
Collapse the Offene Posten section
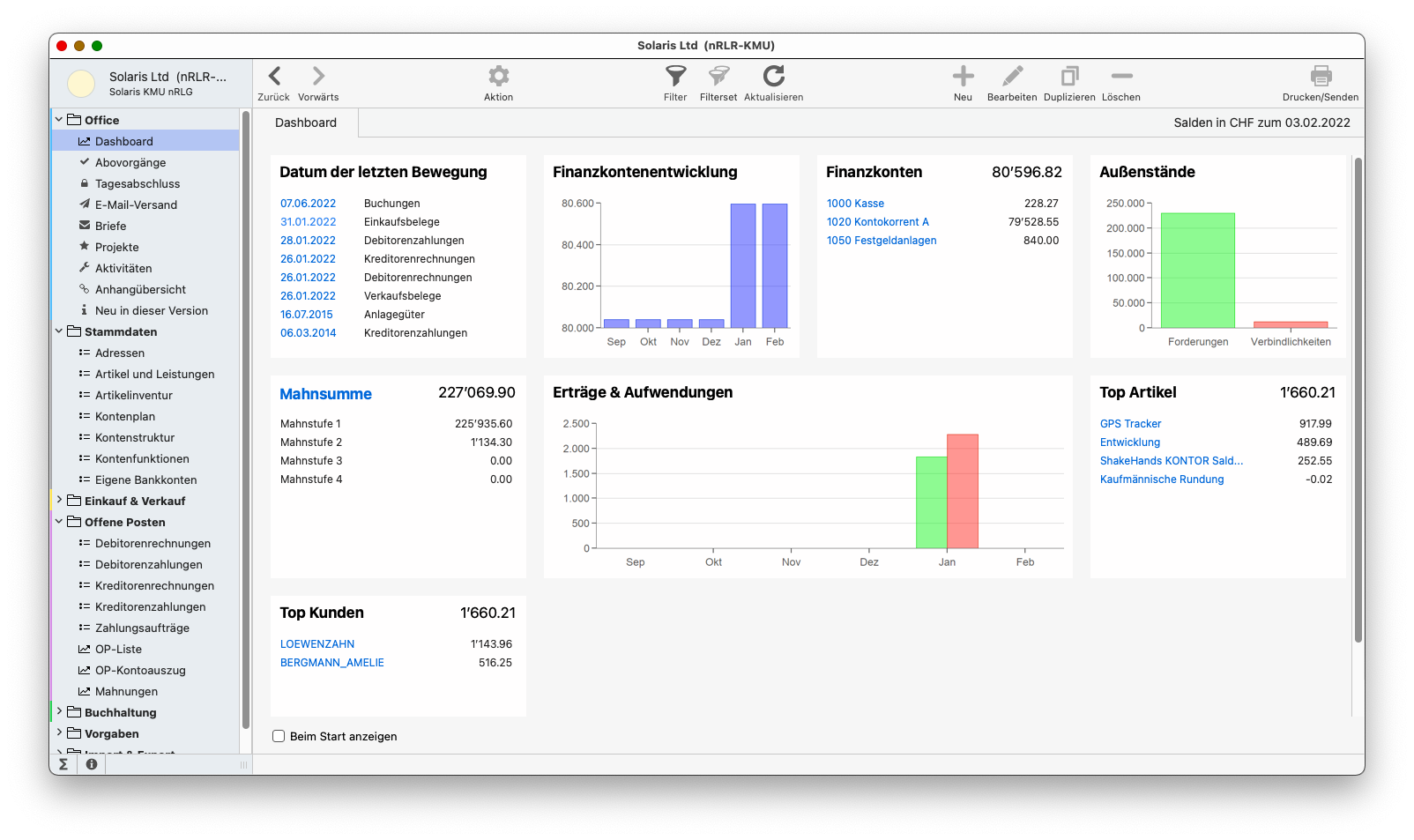[x=59, y=522]
